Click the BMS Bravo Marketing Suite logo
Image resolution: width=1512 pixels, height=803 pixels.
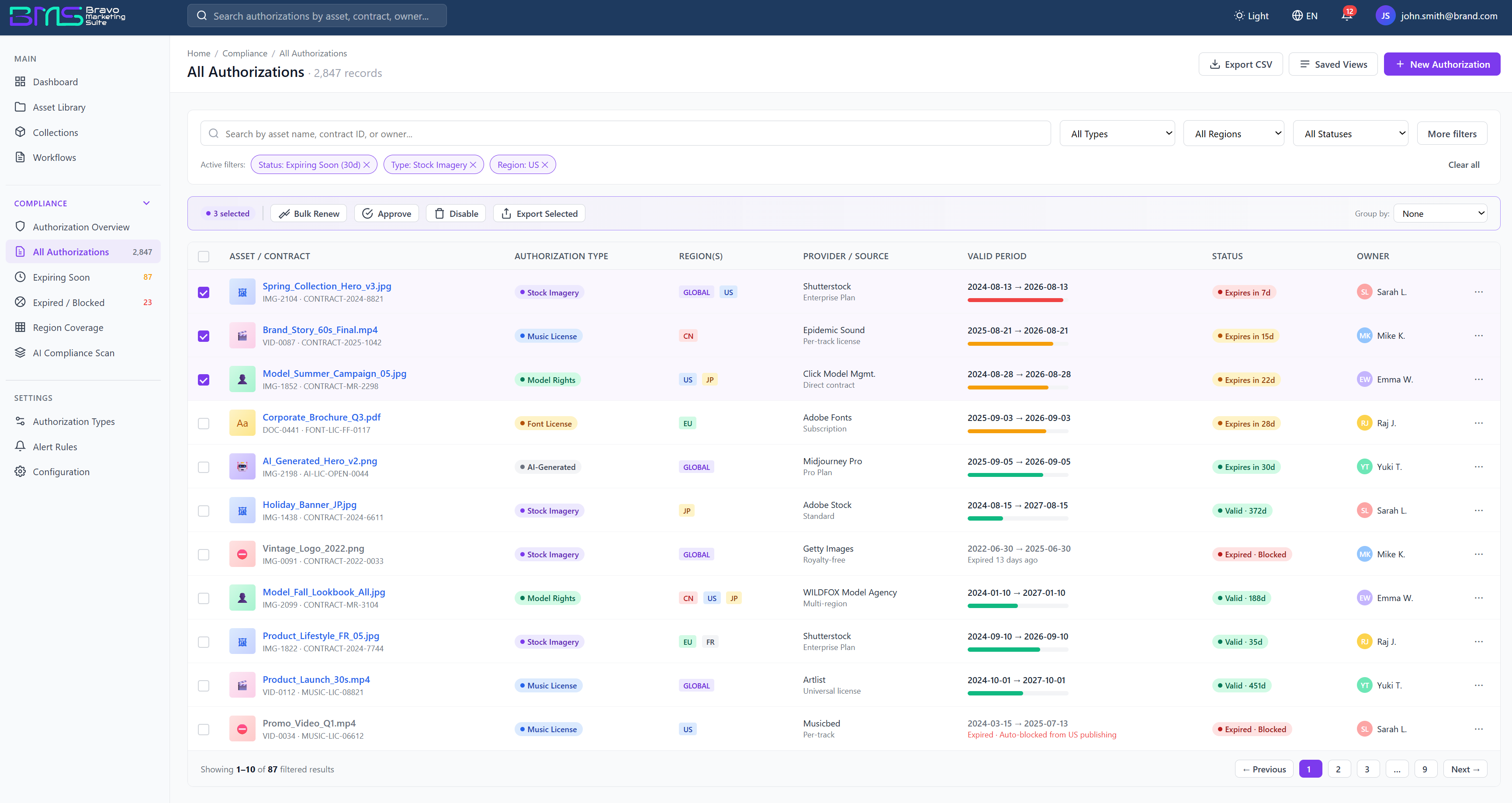pyautogui.click(x=68, y=17)
